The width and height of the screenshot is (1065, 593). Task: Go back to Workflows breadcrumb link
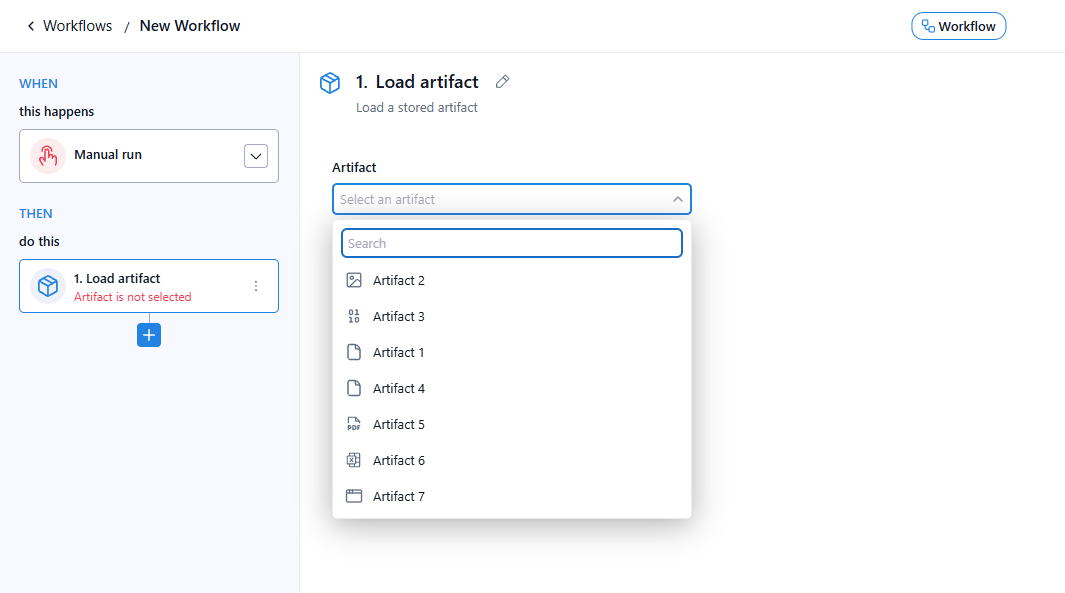(x=77, y=26)
